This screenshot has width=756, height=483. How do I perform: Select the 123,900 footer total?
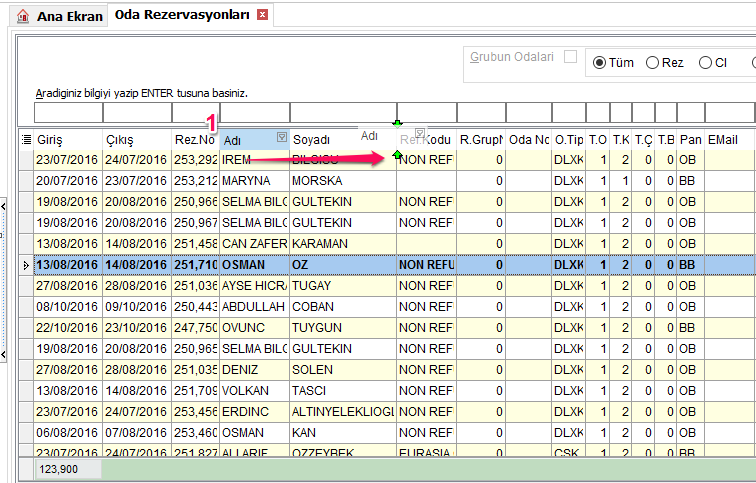tap(68, 470)
